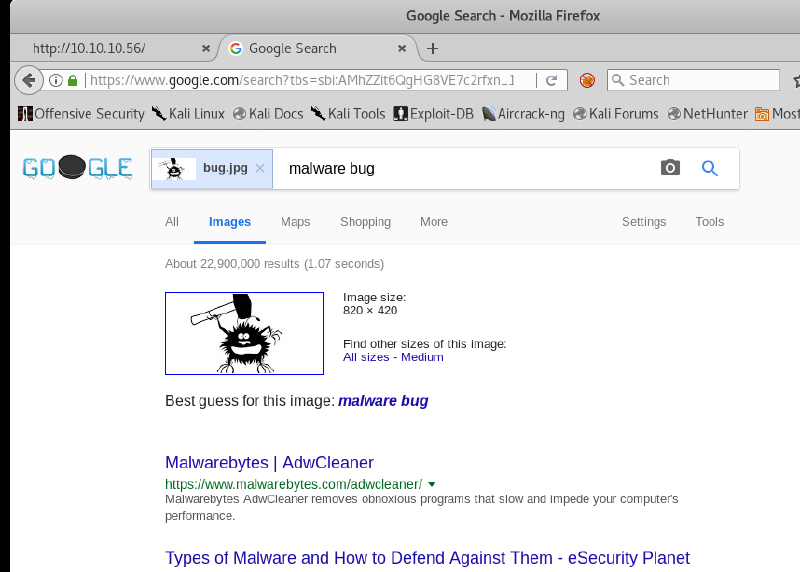Switch to the All results tab

(x=172, y=222)
